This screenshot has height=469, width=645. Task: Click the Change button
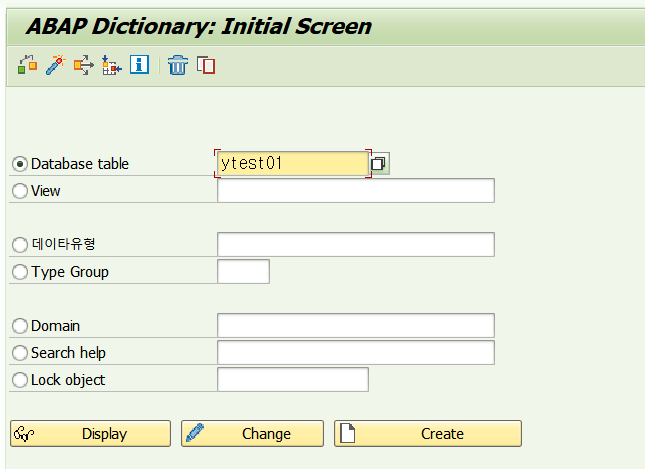click(x=253, y=434)
